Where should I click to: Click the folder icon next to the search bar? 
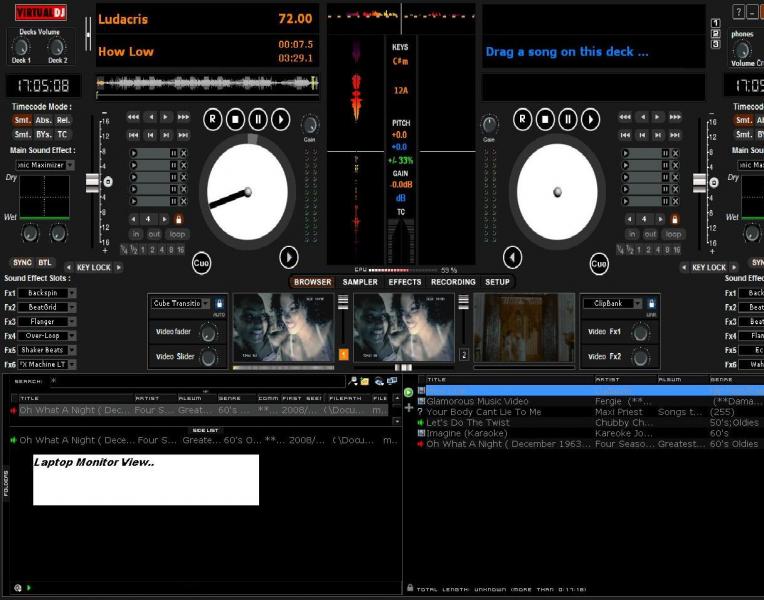(364, 382)
